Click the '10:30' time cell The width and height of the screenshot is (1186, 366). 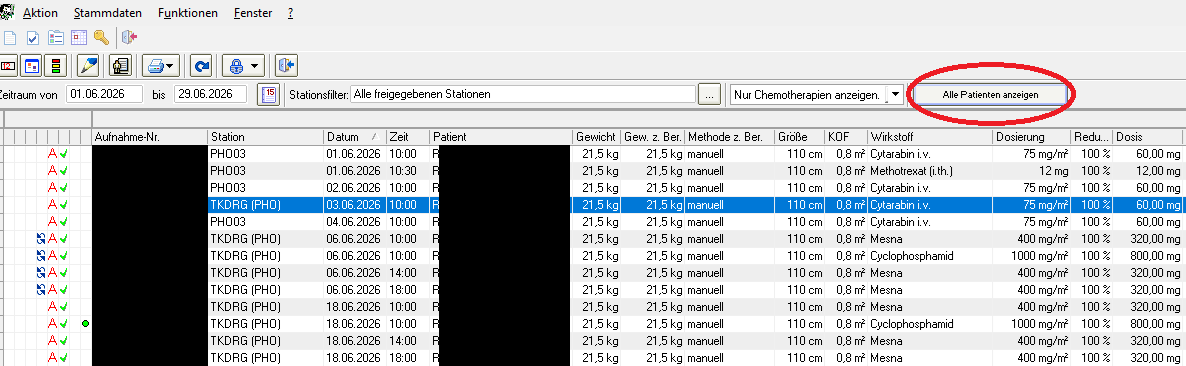(x=408, y=171)
